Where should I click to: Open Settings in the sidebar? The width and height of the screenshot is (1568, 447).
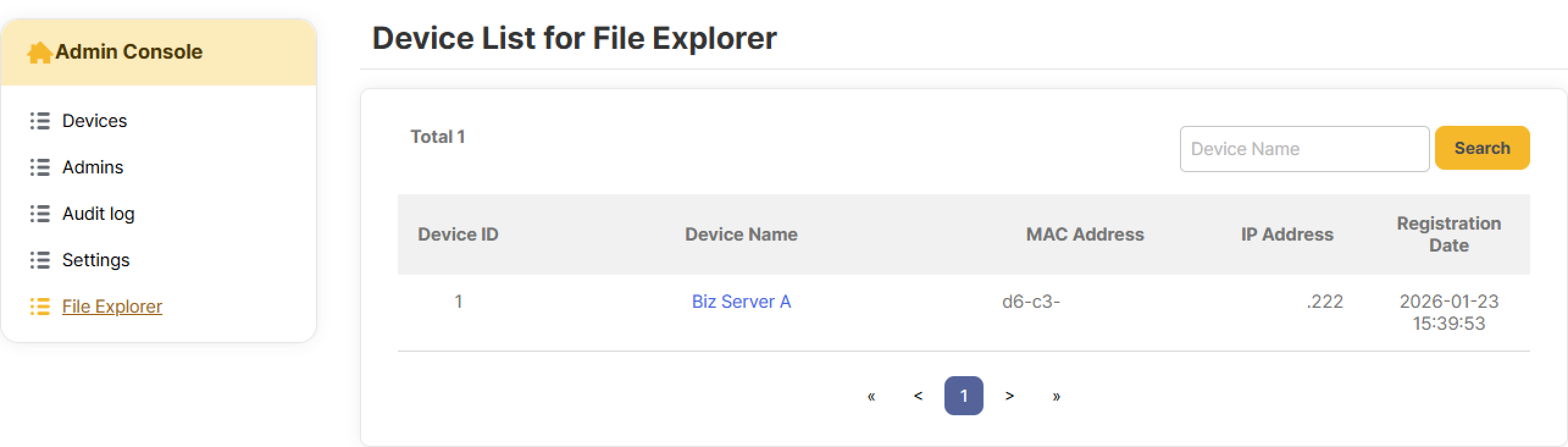96,260
